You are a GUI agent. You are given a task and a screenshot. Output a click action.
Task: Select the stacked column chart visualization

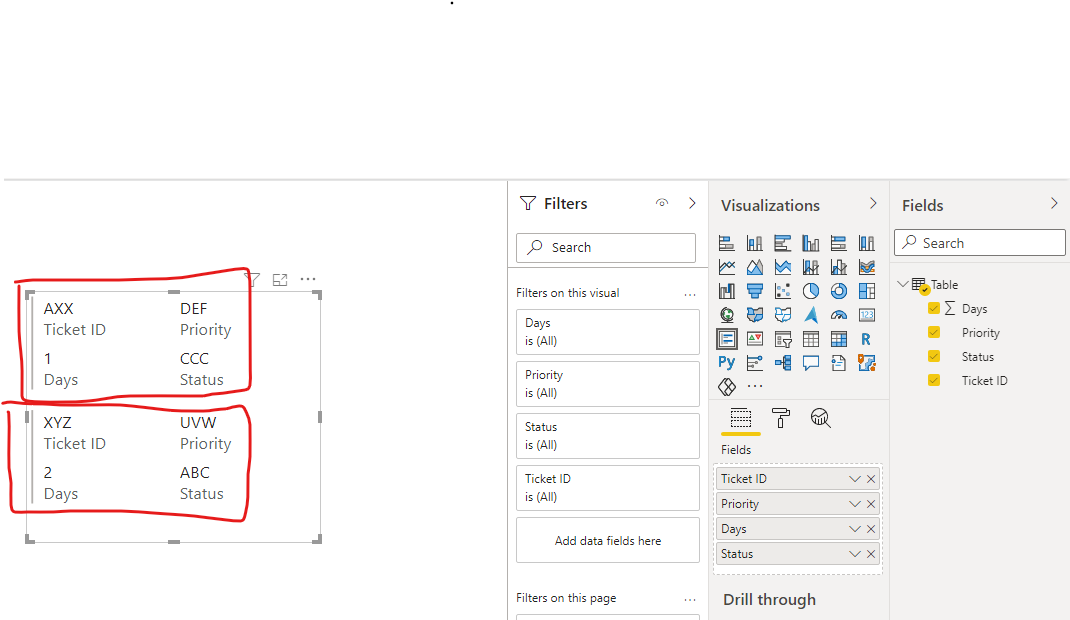pos(755,243)
